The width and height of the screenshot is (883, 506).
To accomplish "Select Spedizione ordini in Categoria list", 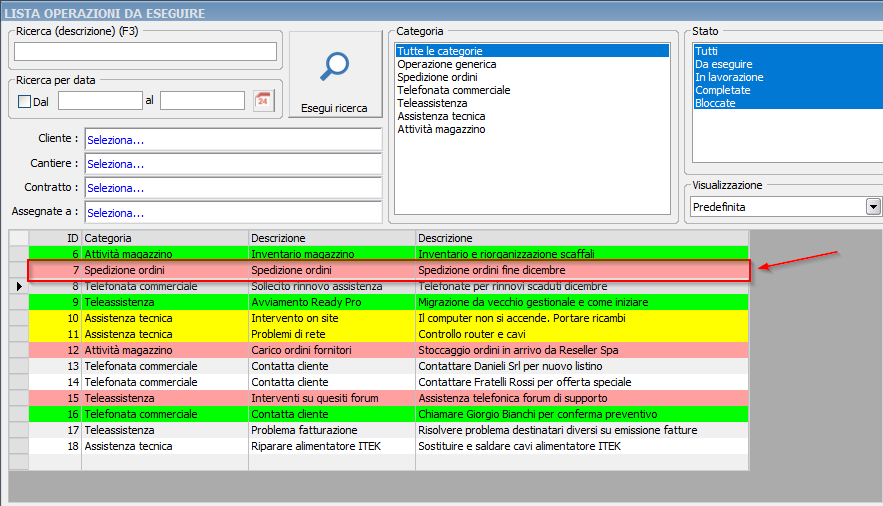I will [x=437, y=77].
